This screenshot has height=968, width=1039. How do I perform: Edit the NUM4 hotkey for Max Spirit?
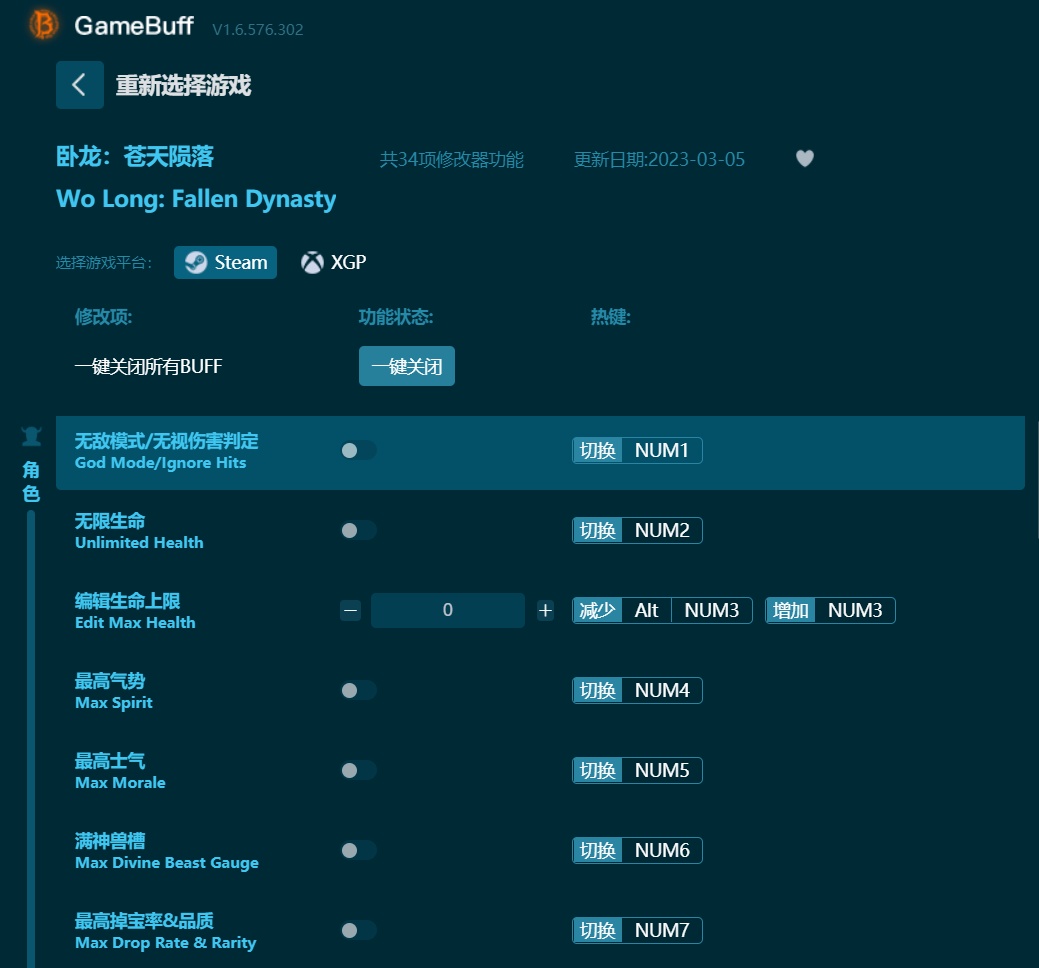(x=637, y=690)
